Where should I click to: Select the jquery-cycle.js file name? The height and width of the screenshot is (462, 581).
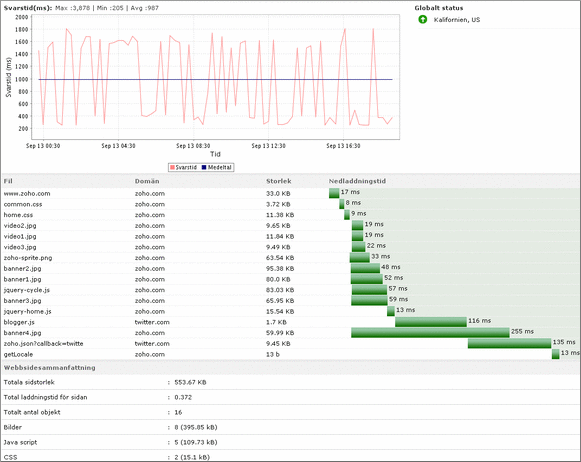coord(27,290)
